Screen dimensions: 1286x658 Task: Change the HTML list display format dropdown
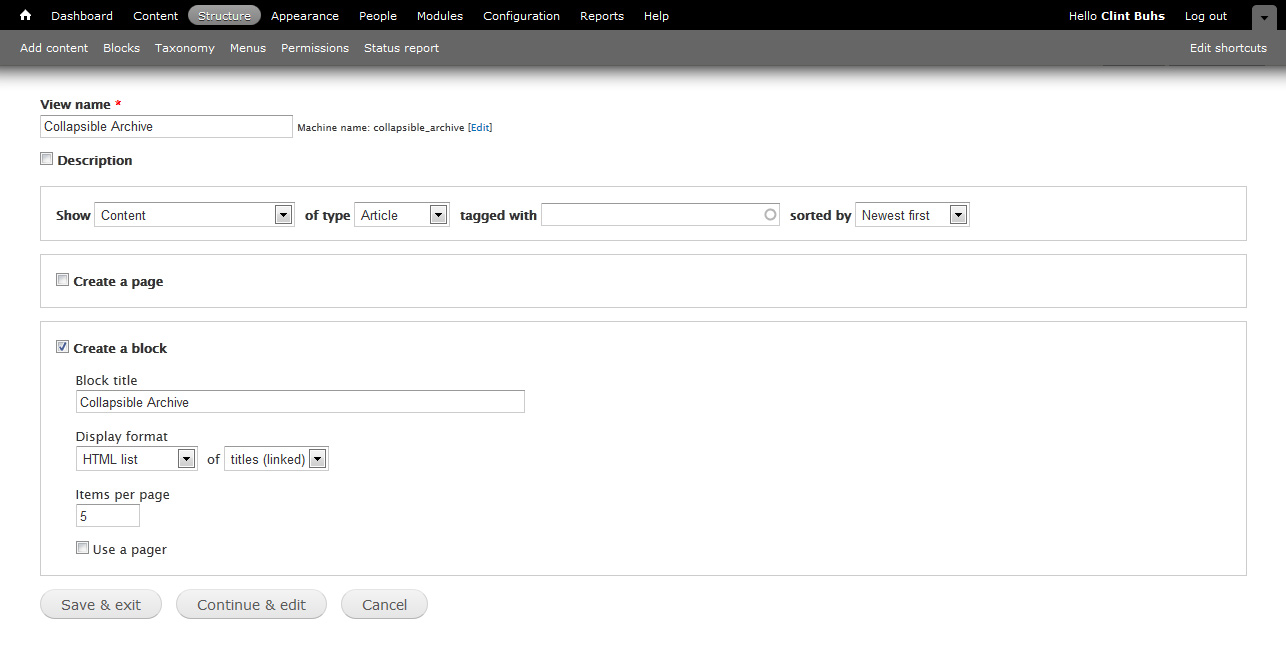click(137, 459)
